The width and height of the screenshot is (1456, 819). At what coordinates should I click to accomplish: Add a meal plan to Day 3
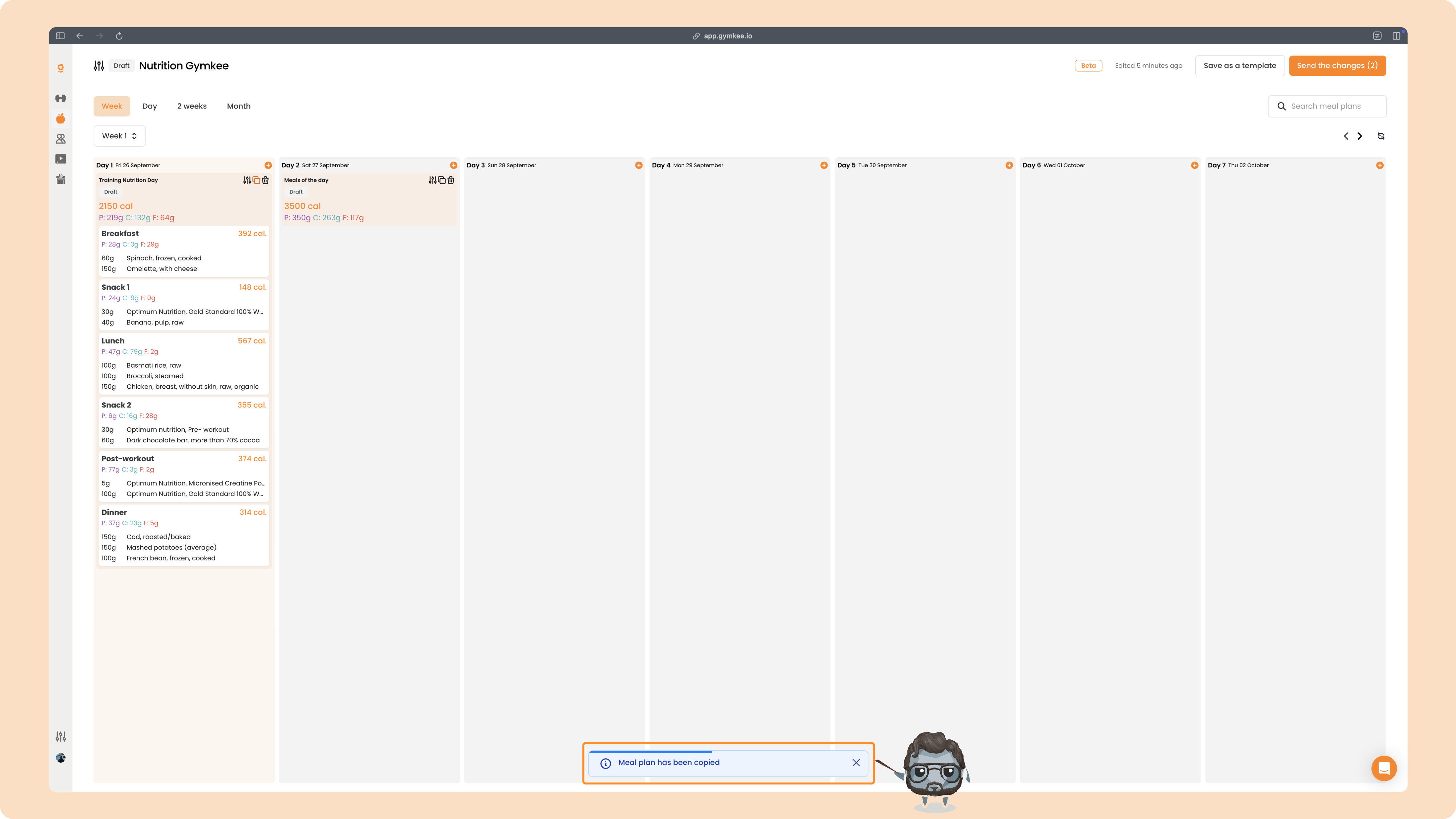point(639,165)
